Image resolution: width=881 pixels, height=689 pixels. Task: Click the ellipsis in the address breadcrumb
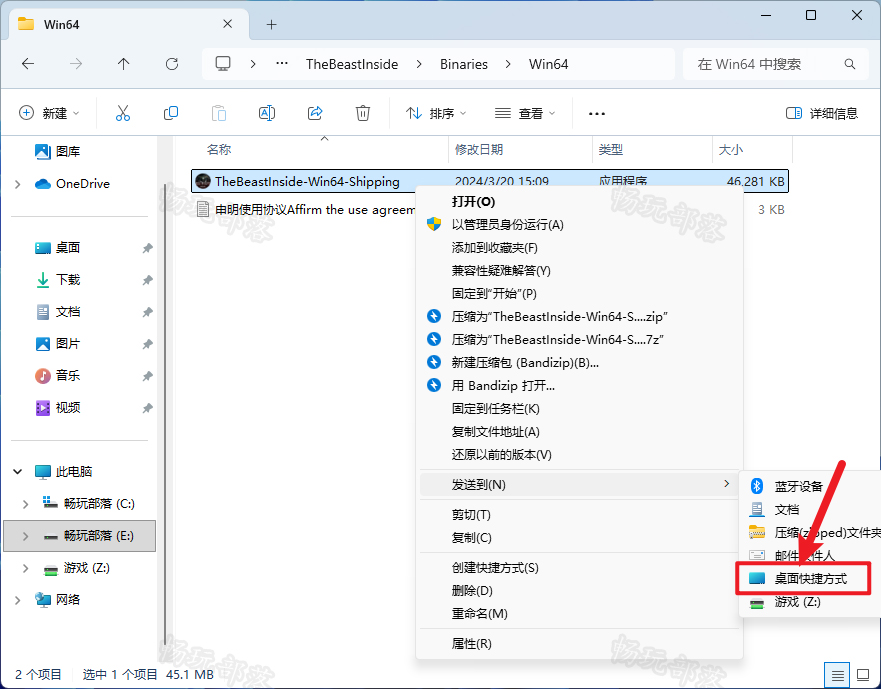[x=282, y=64]
